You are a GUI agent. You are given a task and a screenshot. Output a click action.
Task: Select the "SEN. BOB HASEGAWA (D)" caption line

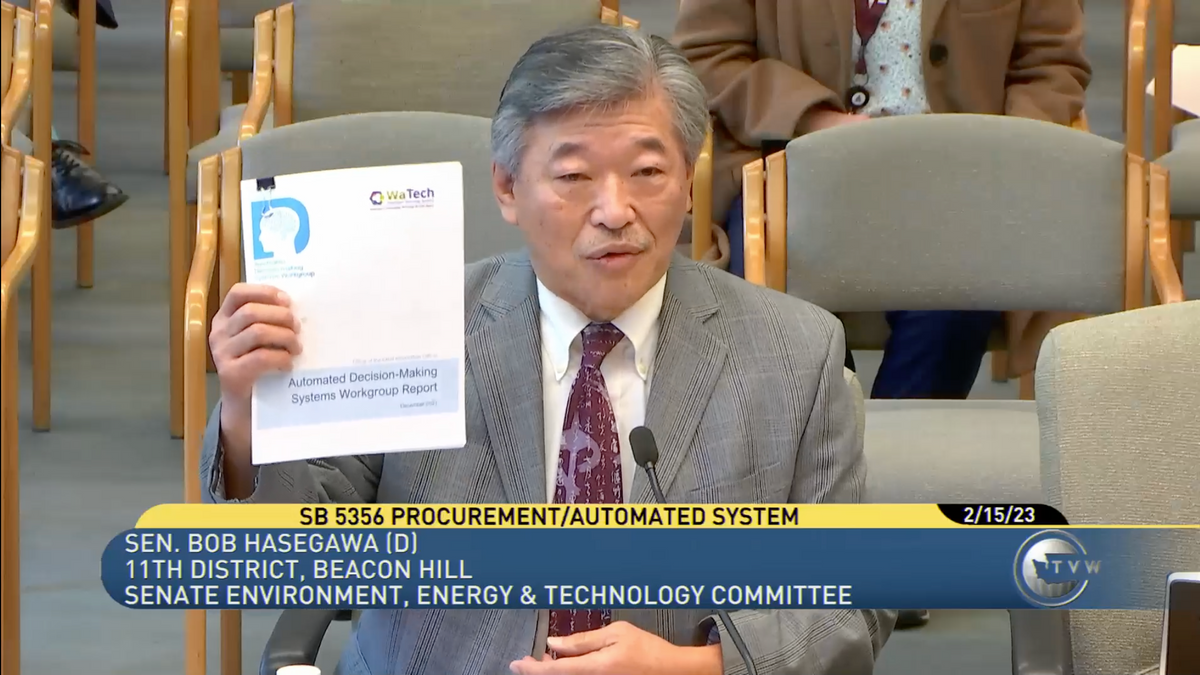click(270, 543)
